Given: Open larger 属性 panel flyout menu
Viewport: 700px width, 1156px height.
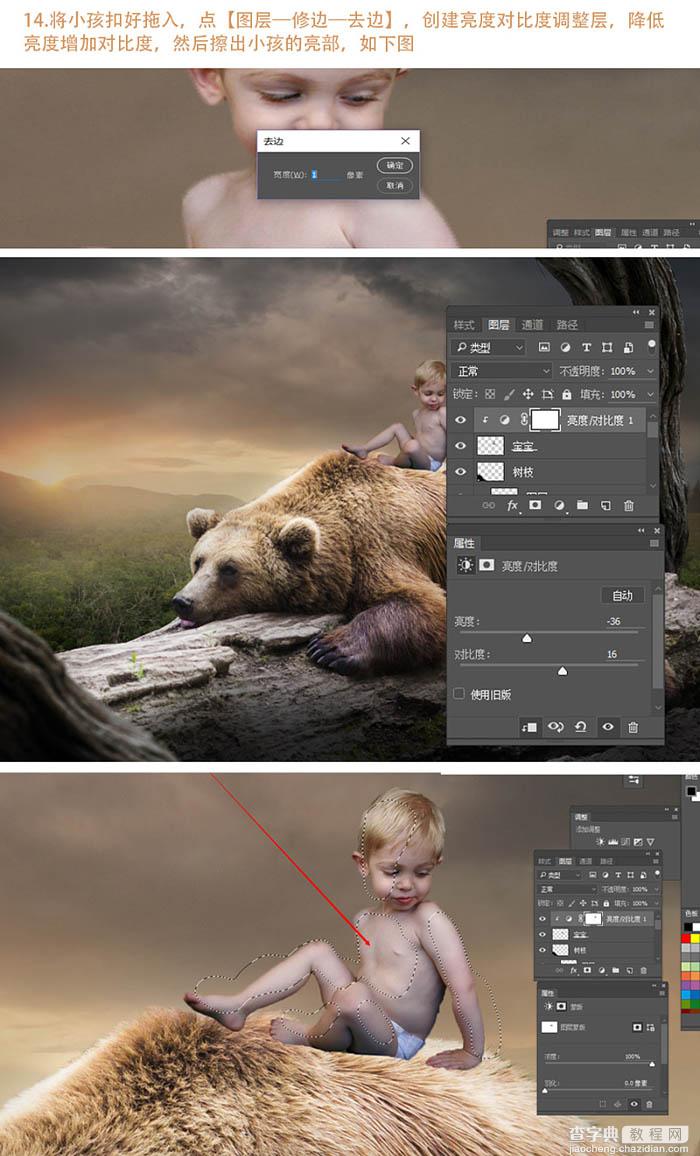Looking at the screenshot, I should point(654,543).
